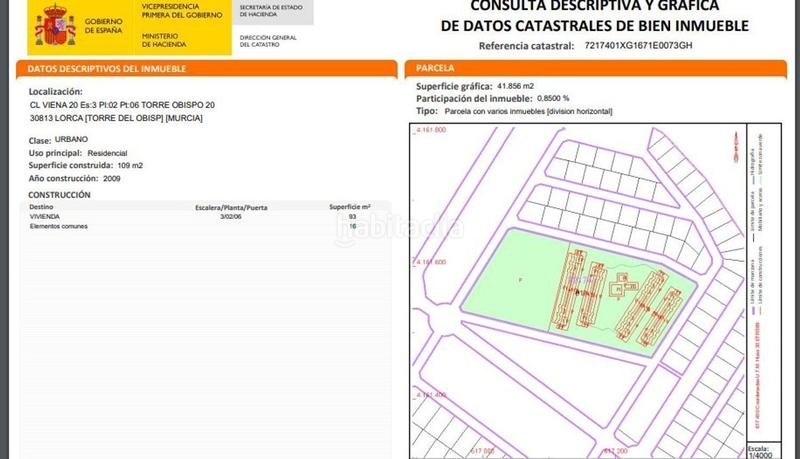Select 'Parcela con varios inmuebles [division horizontal]' text
Screen dimensions: 800x459
[x=529, y=111]
